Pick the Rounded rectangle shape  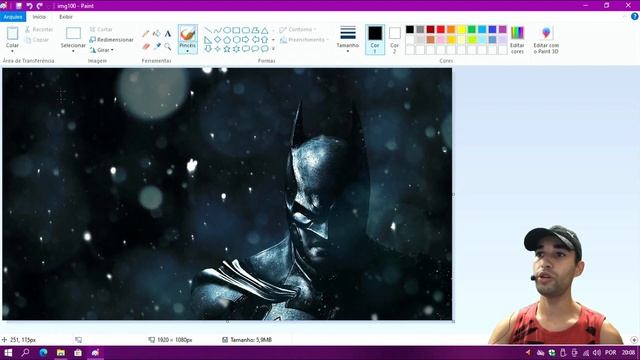point(246,31)
